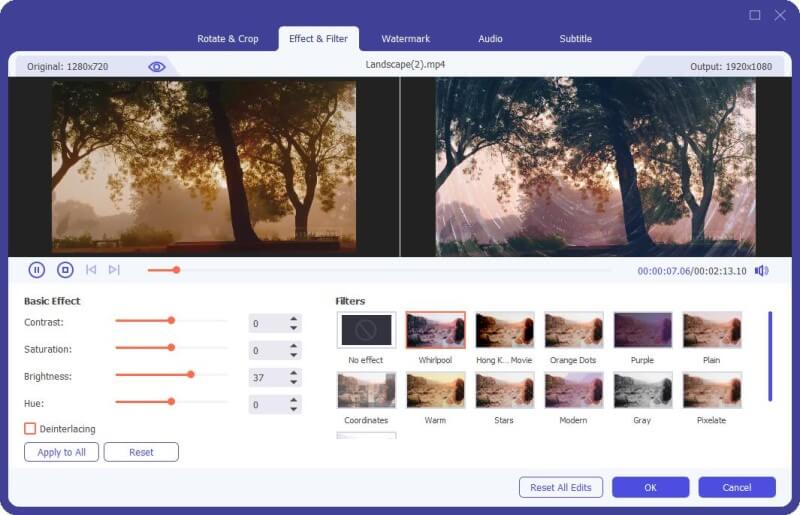Mute the volume speaker icon
Image resolution: width=800 pixels, height=515 pixels.
762,271
